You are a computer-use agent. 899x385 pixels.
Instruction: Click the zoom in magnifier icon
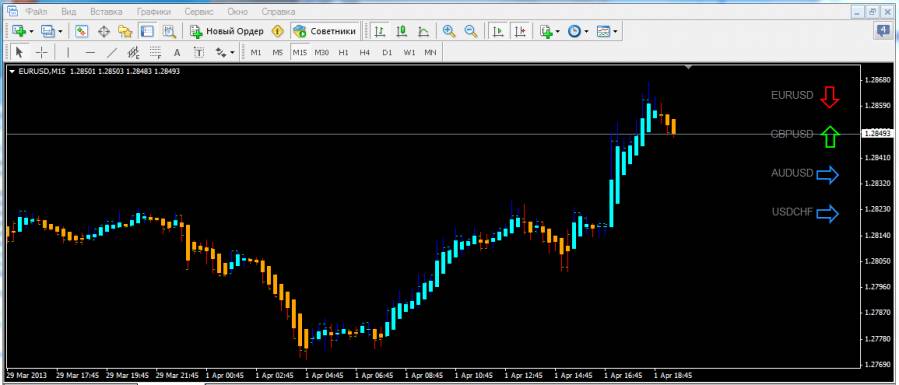click(x=449, y=32)
